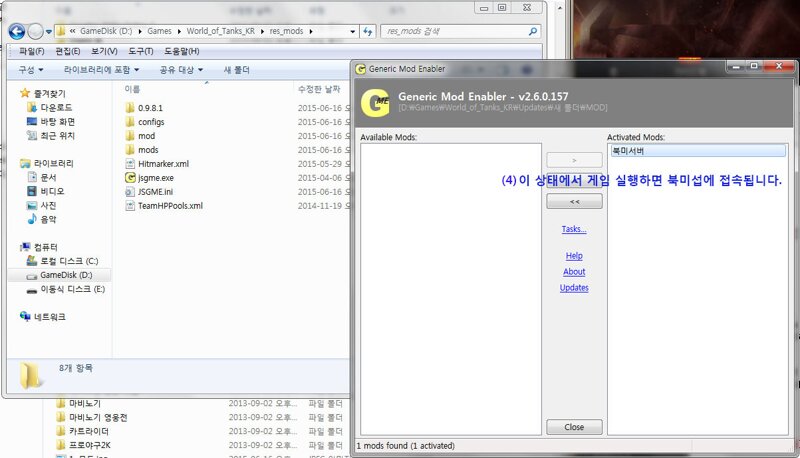Select 즐겨찾기 star icon in sidebar
Image resolution: width=800 pixels, height=458 pixels.
(x=25, y=93)
